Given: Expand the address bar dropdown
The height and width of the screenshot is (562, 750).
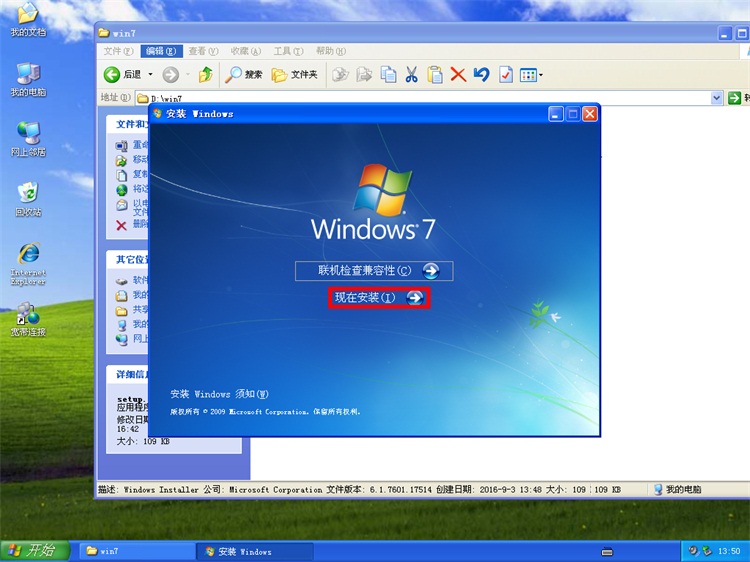Looking at the screenshot, I should pos(716,98).
